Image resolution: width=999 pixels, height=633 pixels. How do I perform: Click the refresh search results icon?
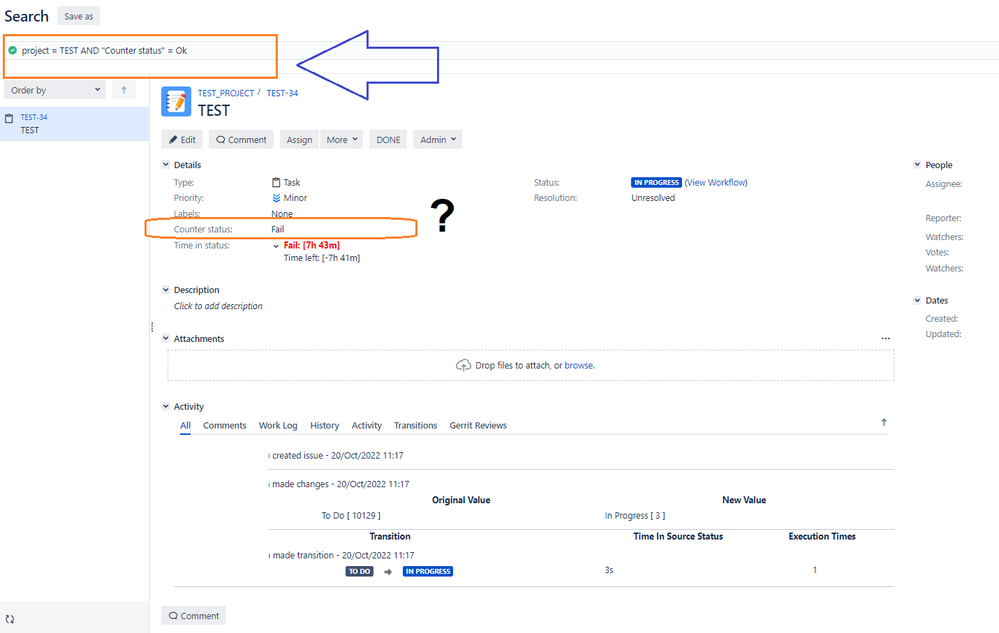tap(10, 619)
